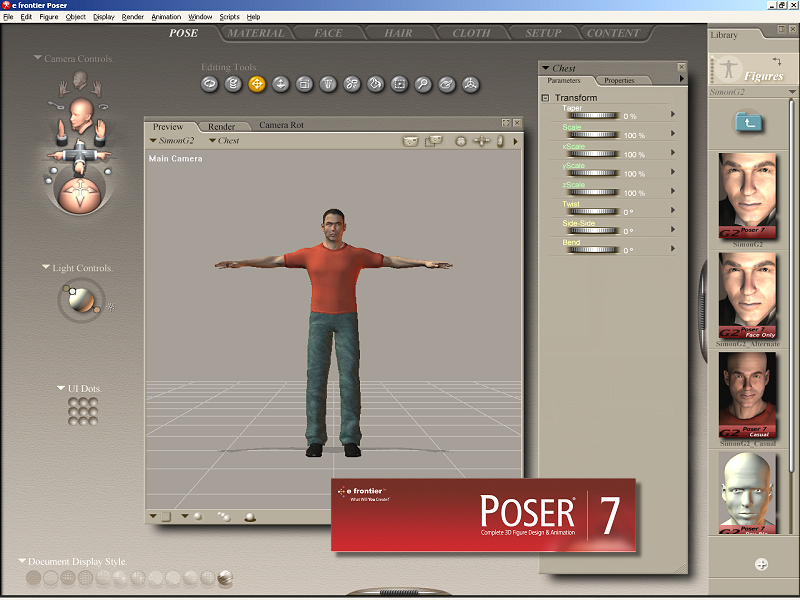Switch to the Render tab

pyautogui.click(x=221, y=126)
